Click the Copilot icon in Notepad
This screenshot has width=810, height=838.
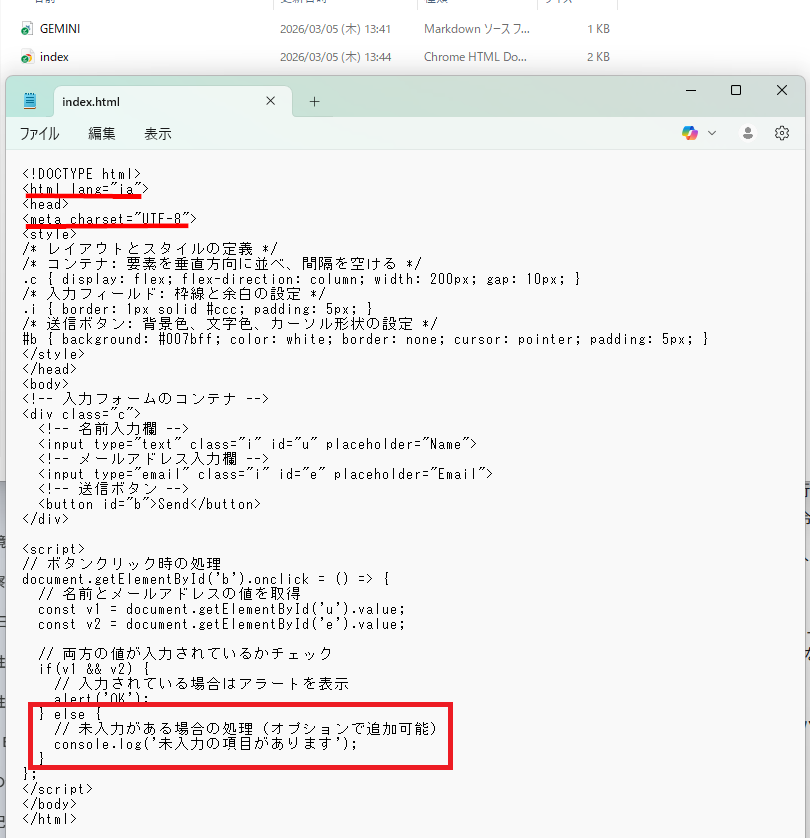(690, 133)
